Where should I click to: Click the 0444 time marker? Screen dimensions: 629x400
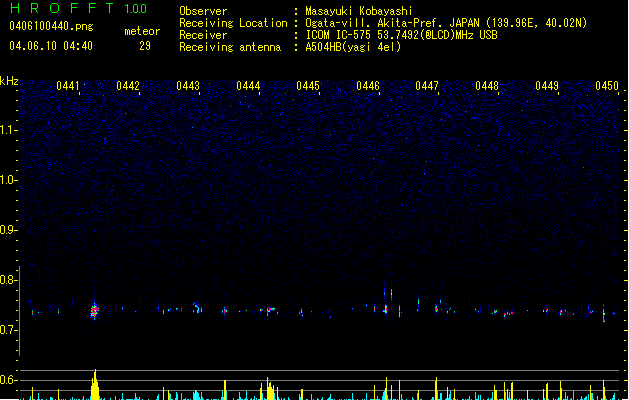(x=248, y=86)
